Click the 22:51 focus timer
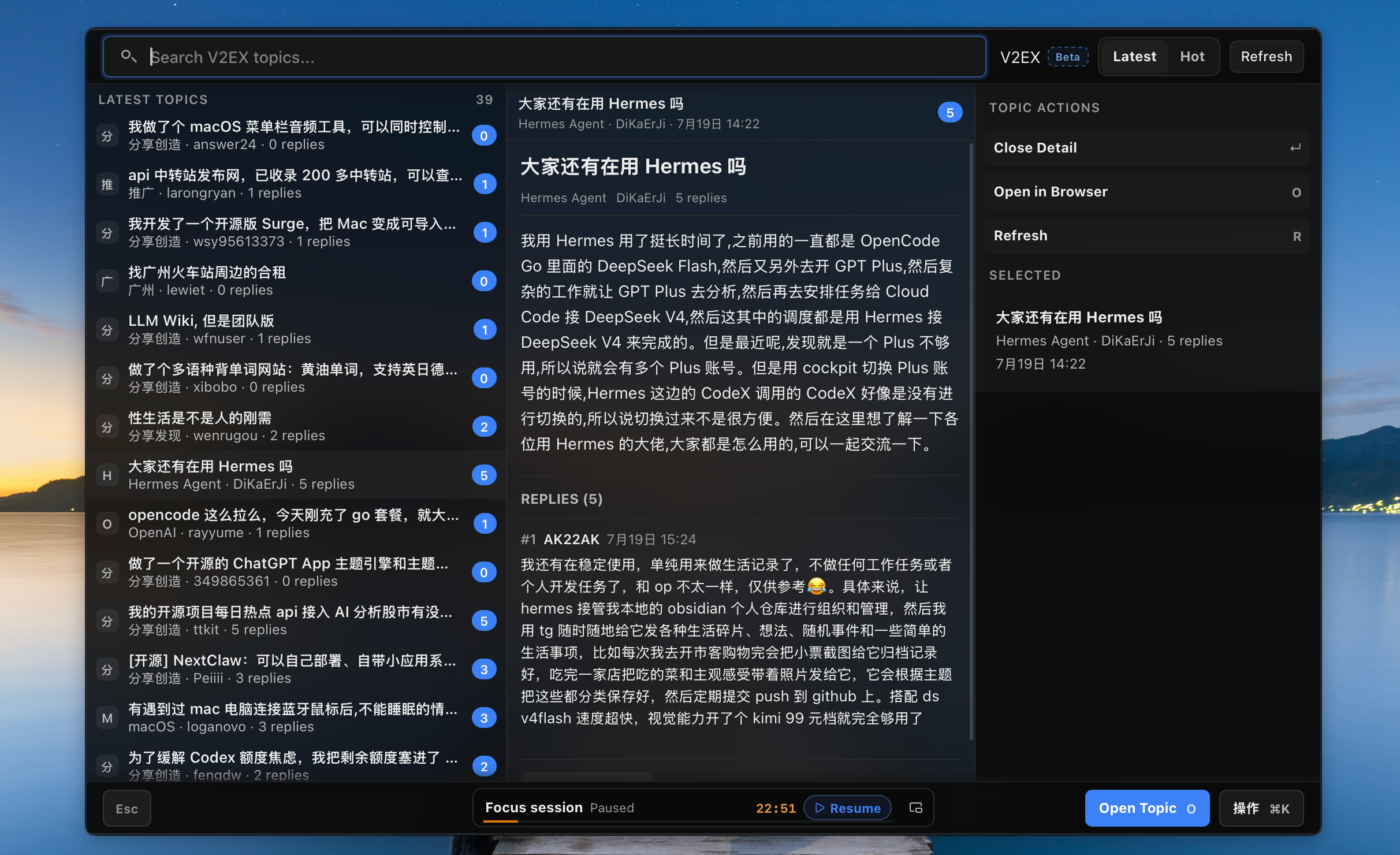Screen dimensions: 1400x855 [x=776, y=808]
